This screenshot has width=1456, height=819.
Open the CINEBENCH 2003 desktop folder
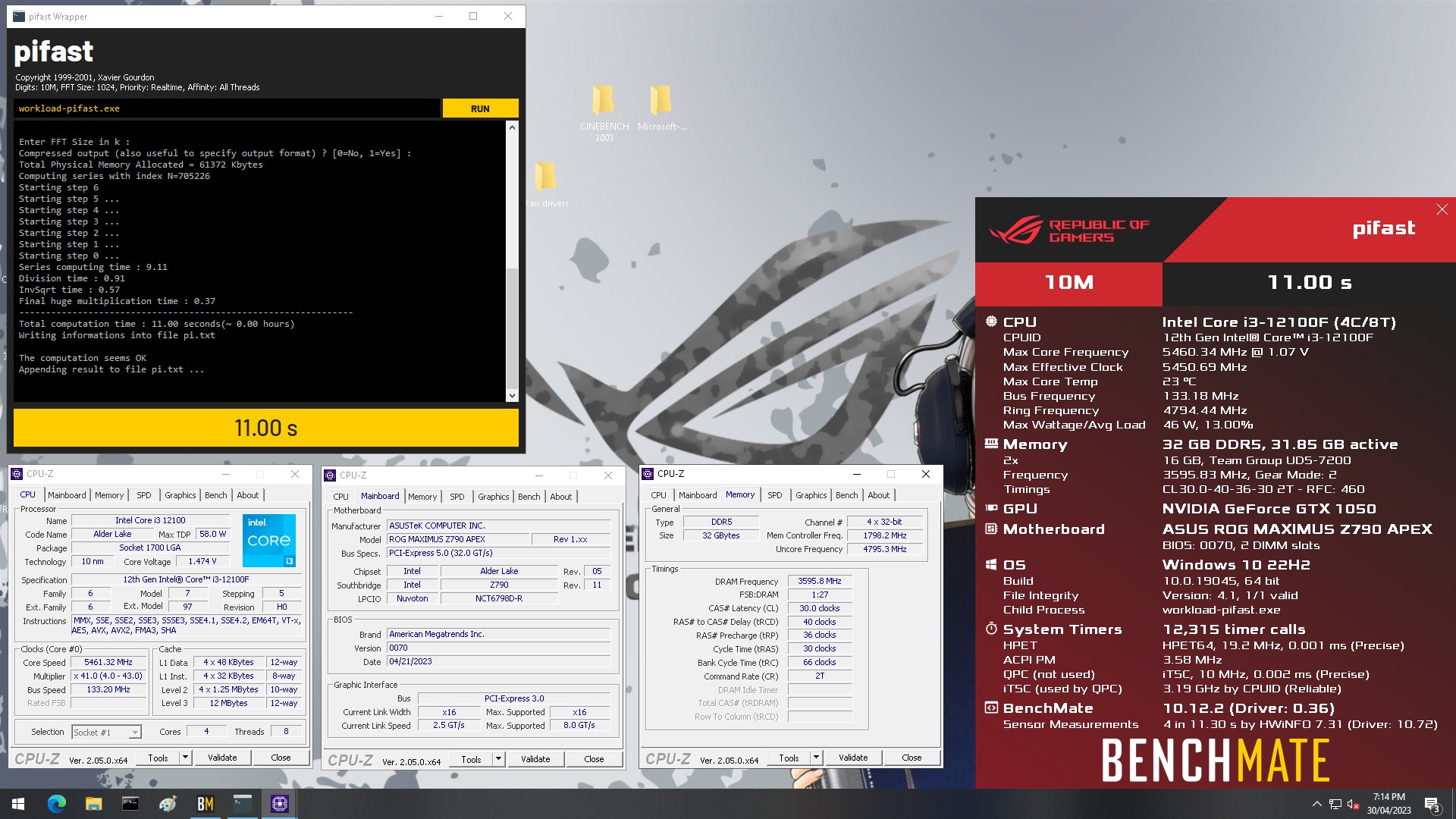(x=604, y=112)
